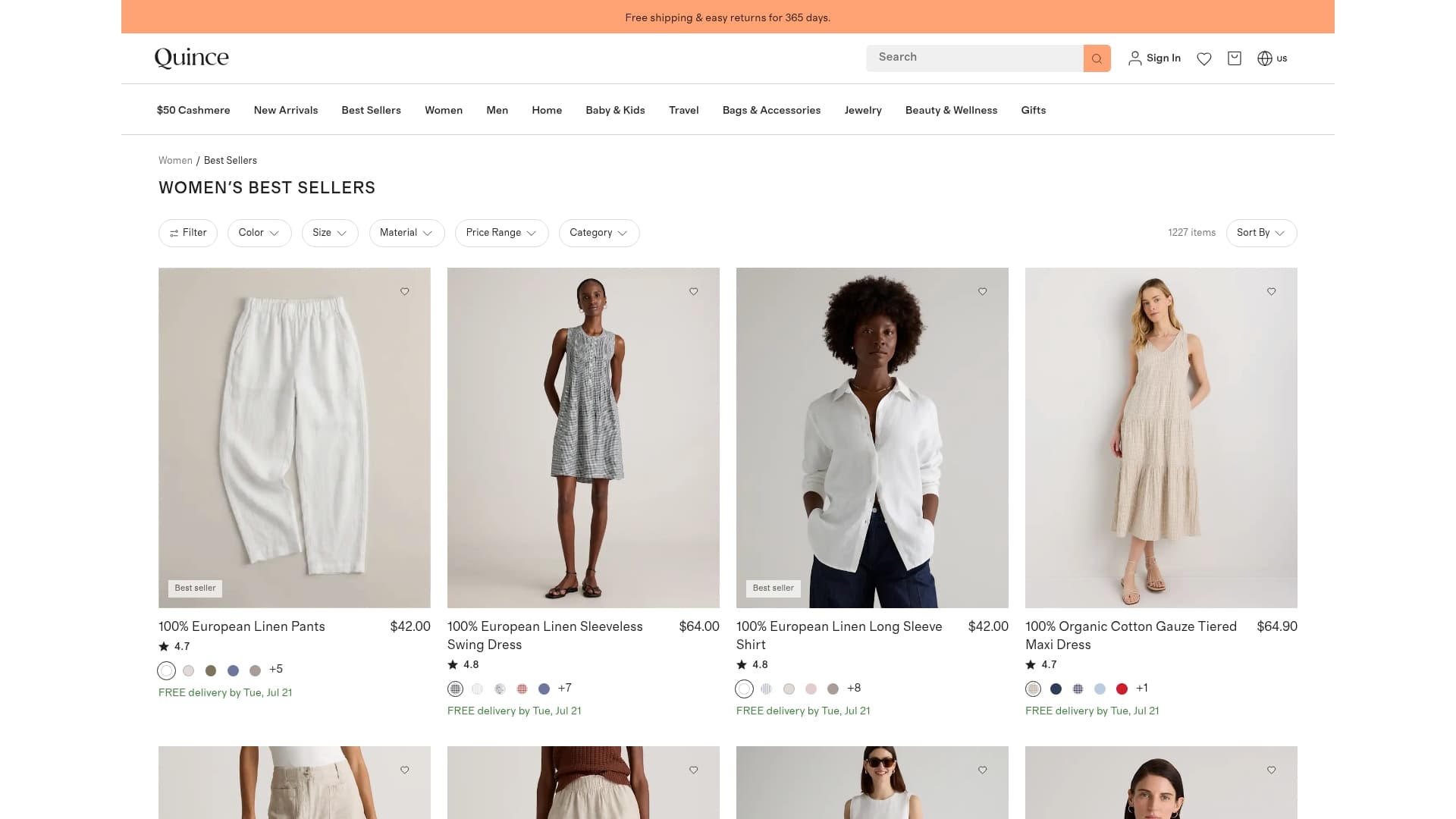Open the Sort By dropdown
The width and height of the screenshot is (1456, 819).
[x=1261, y=233]
